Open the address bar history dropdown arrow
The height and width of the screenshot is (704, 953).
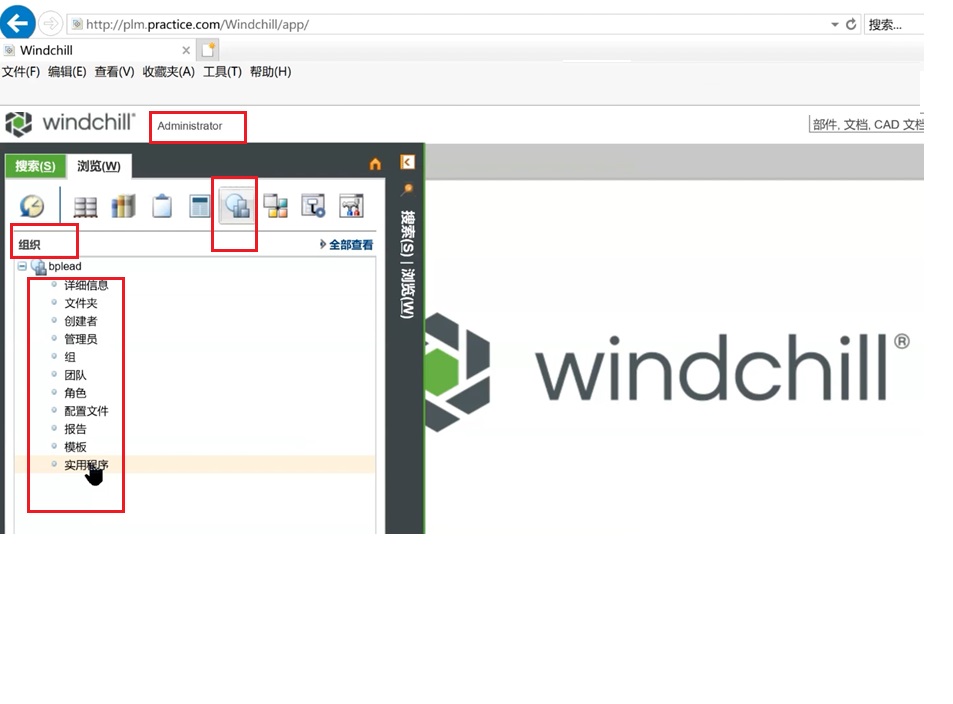834,24
